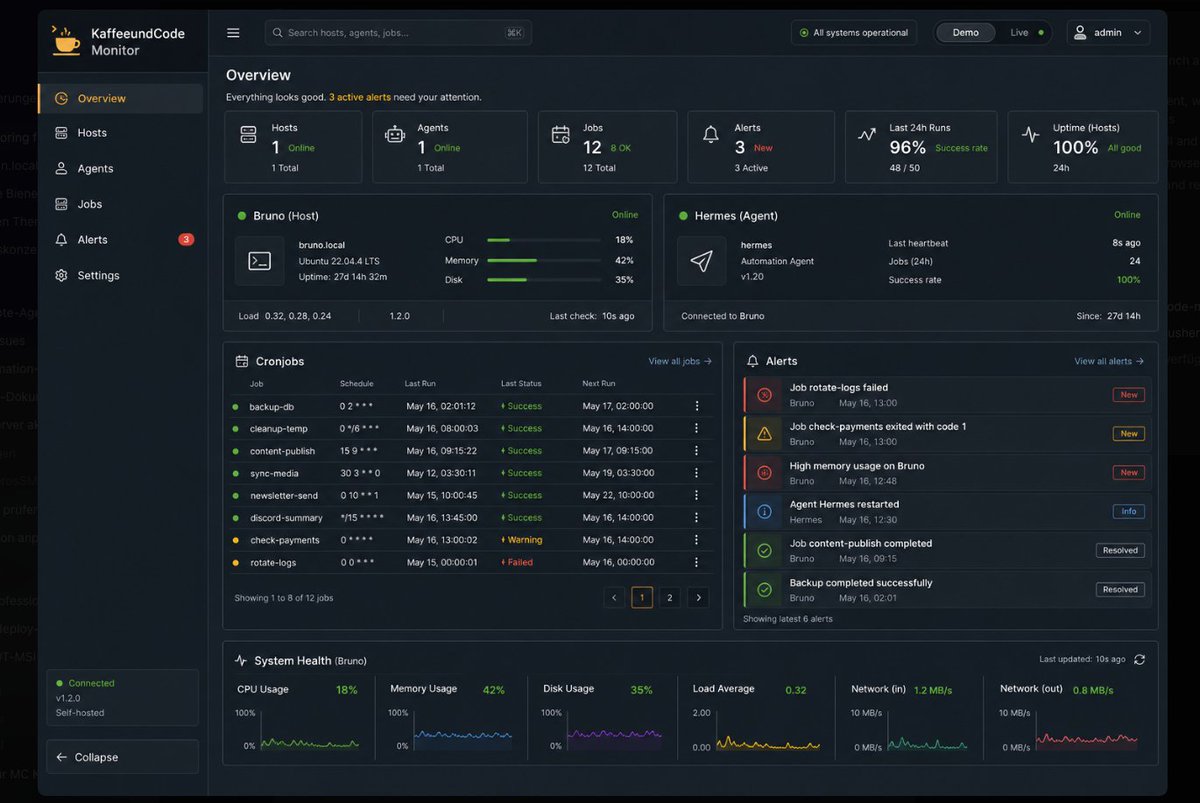The height and width of the screenshot is (803, 1200).
Task: Open the newsletter-send row options menu
Action: point(697,495)
